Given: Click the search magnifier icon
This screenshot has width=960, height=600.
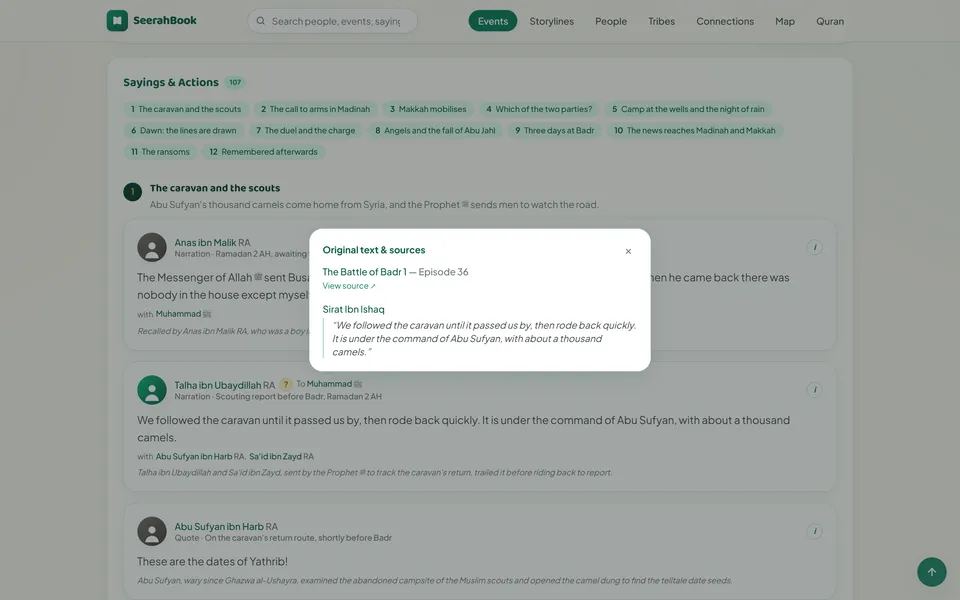Looking at the screenshot, I should point(261,21).
